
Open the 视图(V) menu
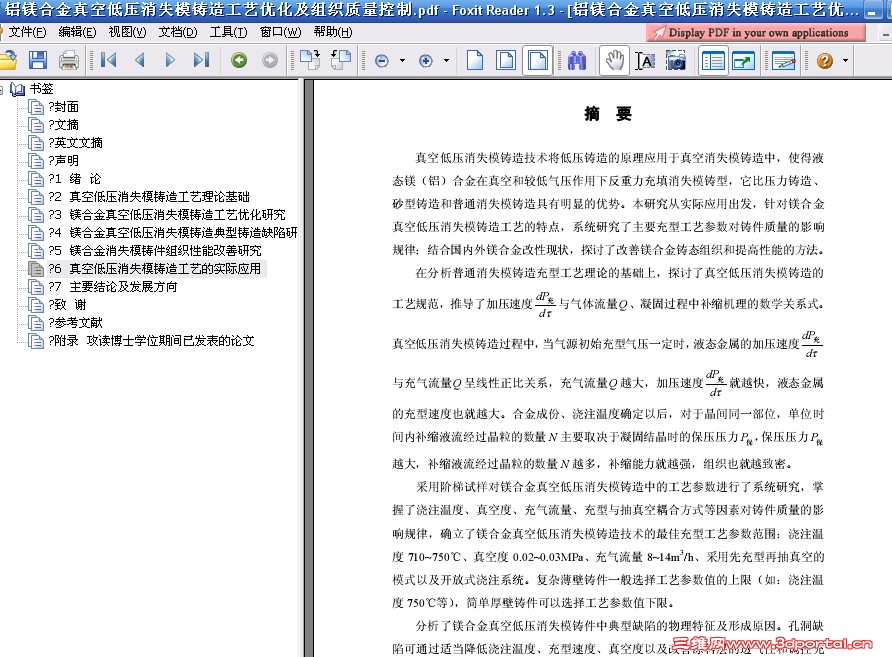coord(127,32)
